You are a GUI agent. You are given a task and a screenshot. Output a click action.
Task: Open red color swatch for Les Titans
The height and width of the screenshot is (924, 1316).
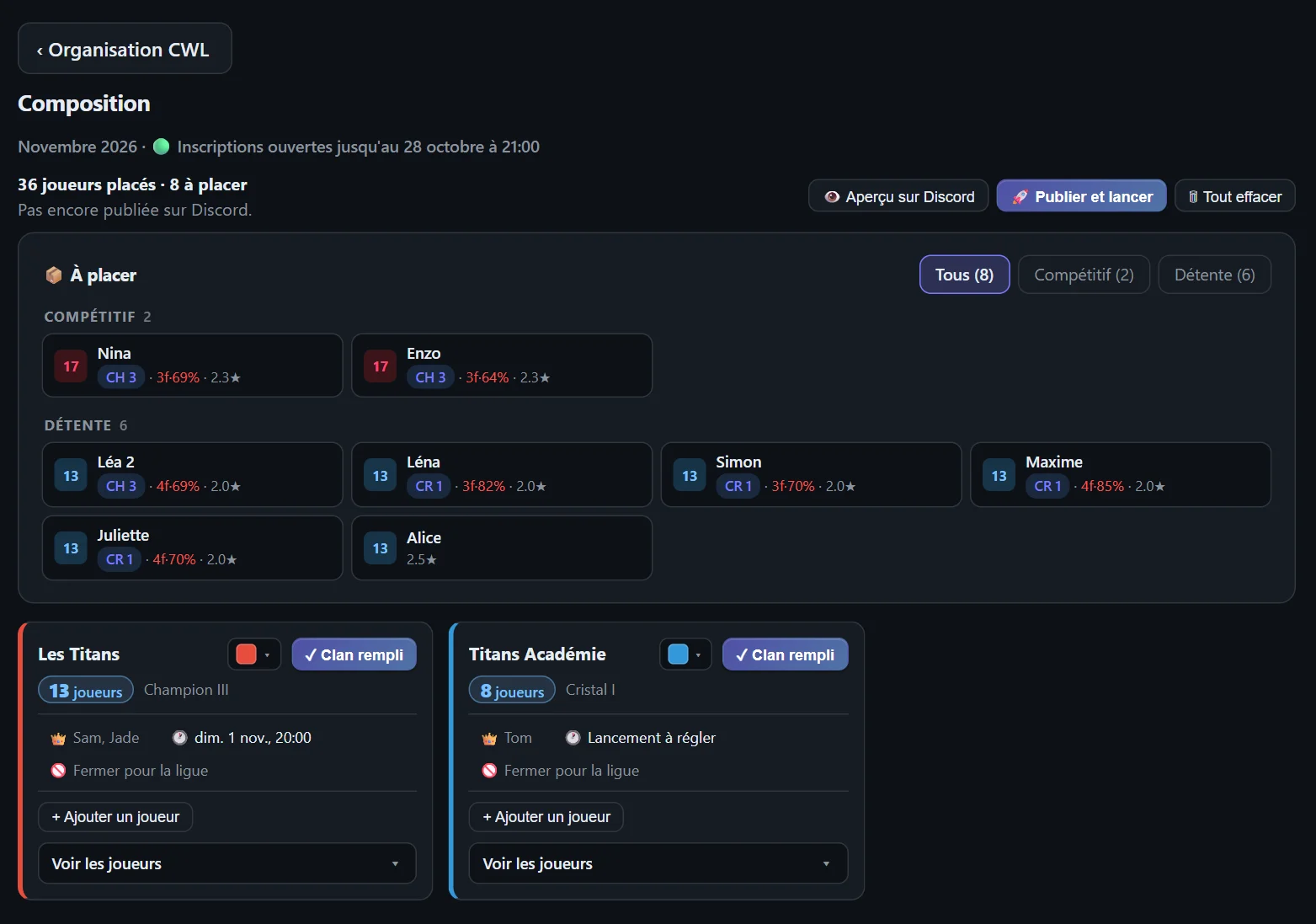(254, 654)
